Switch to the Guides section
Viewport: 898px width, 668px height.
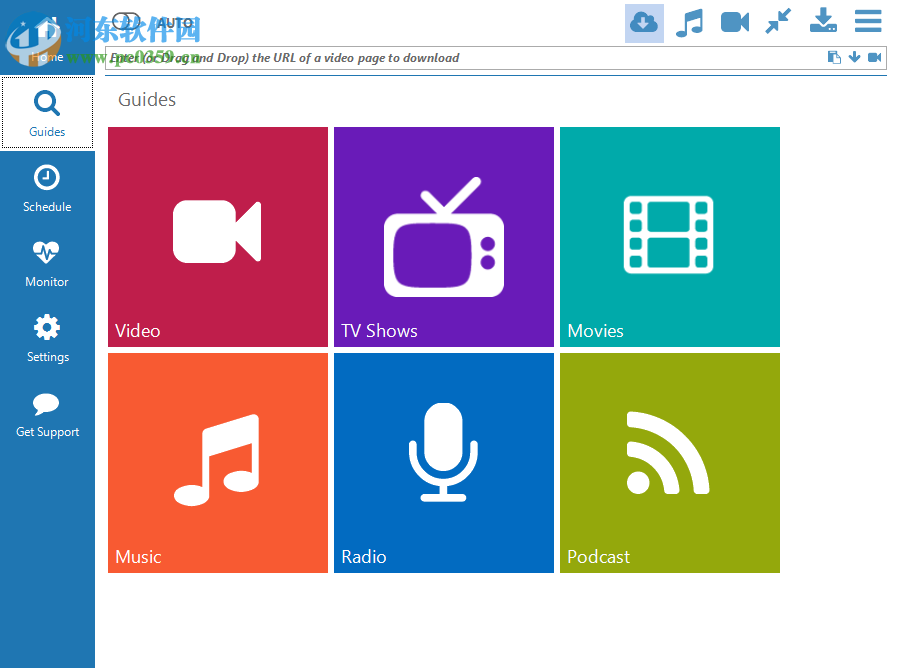46,113
